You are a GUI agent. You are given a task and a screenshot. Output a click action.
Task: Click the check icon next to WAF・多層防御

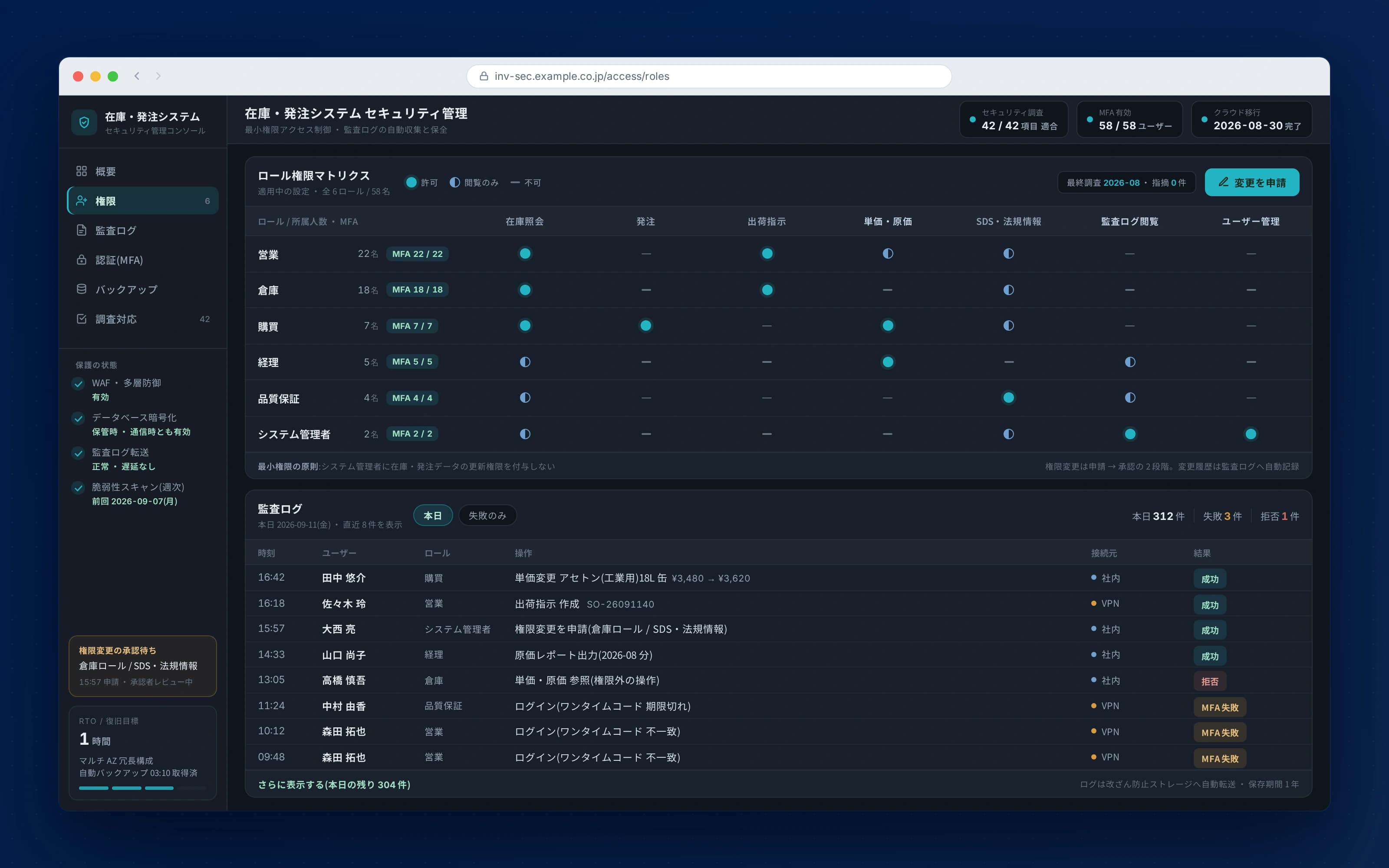click(x=79, y=384)
